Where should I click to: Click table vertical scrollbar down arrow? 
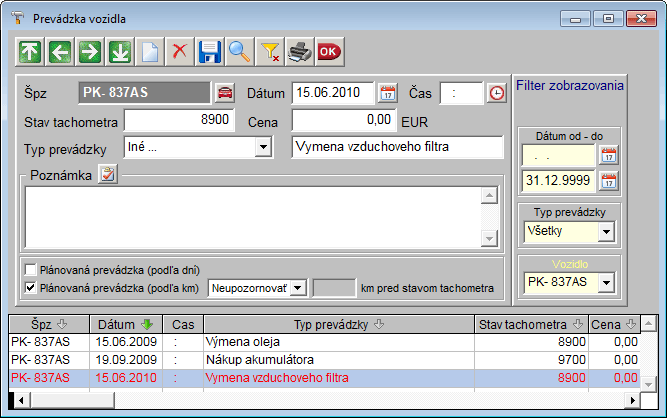pyautogui.click(x=649, y=384)
